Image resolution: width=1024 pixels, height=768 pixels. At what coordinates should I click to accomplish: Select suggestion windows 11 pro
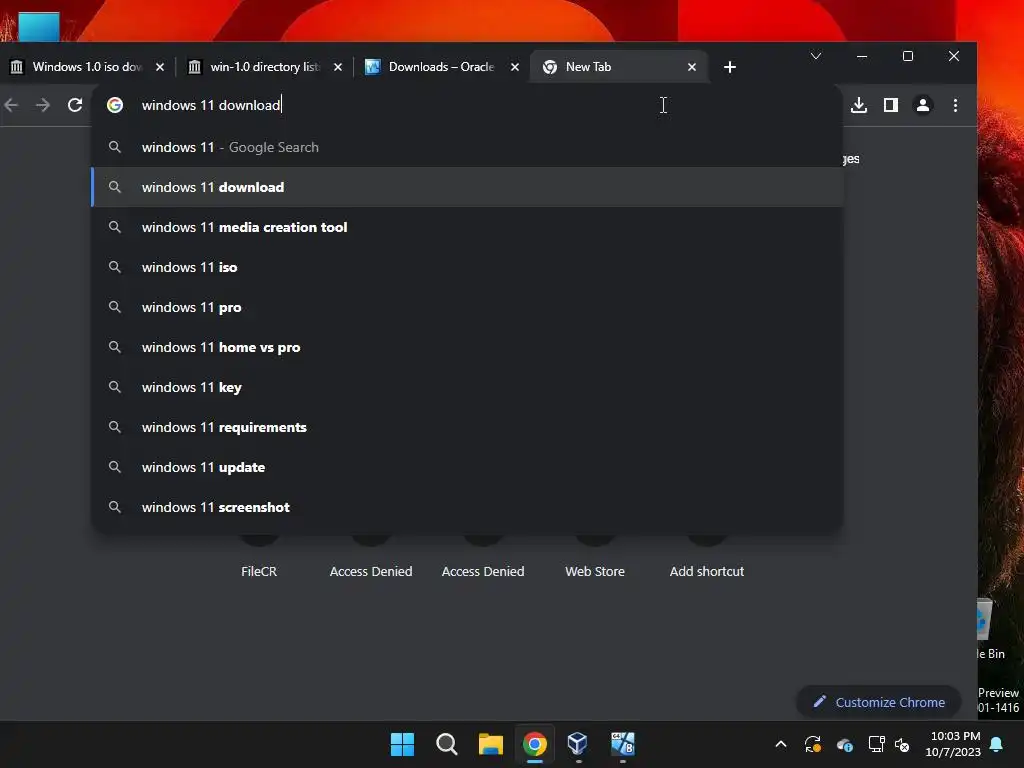pyautogui.click(x=467, y=307)
